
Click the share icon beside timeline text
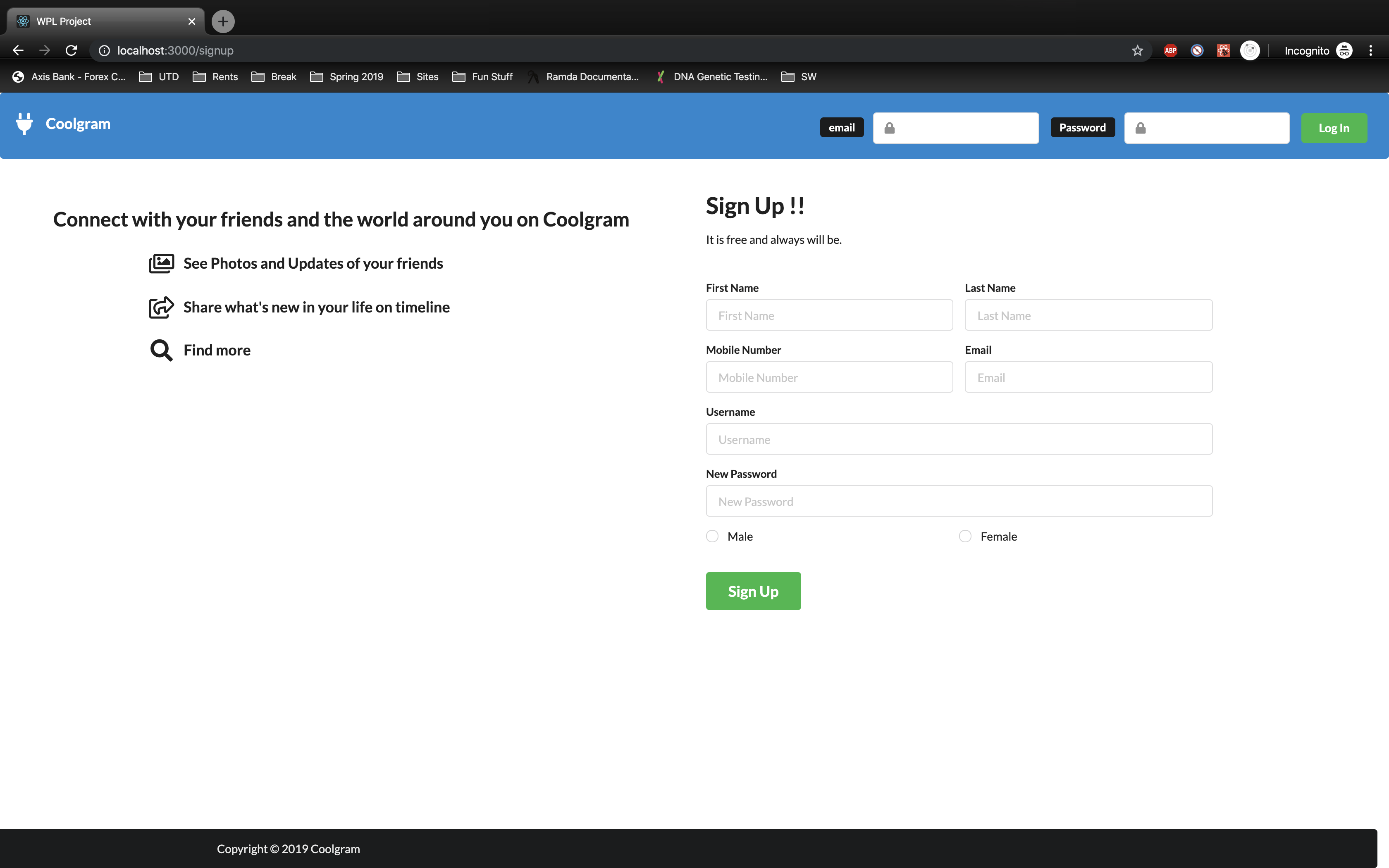point(161,307)
